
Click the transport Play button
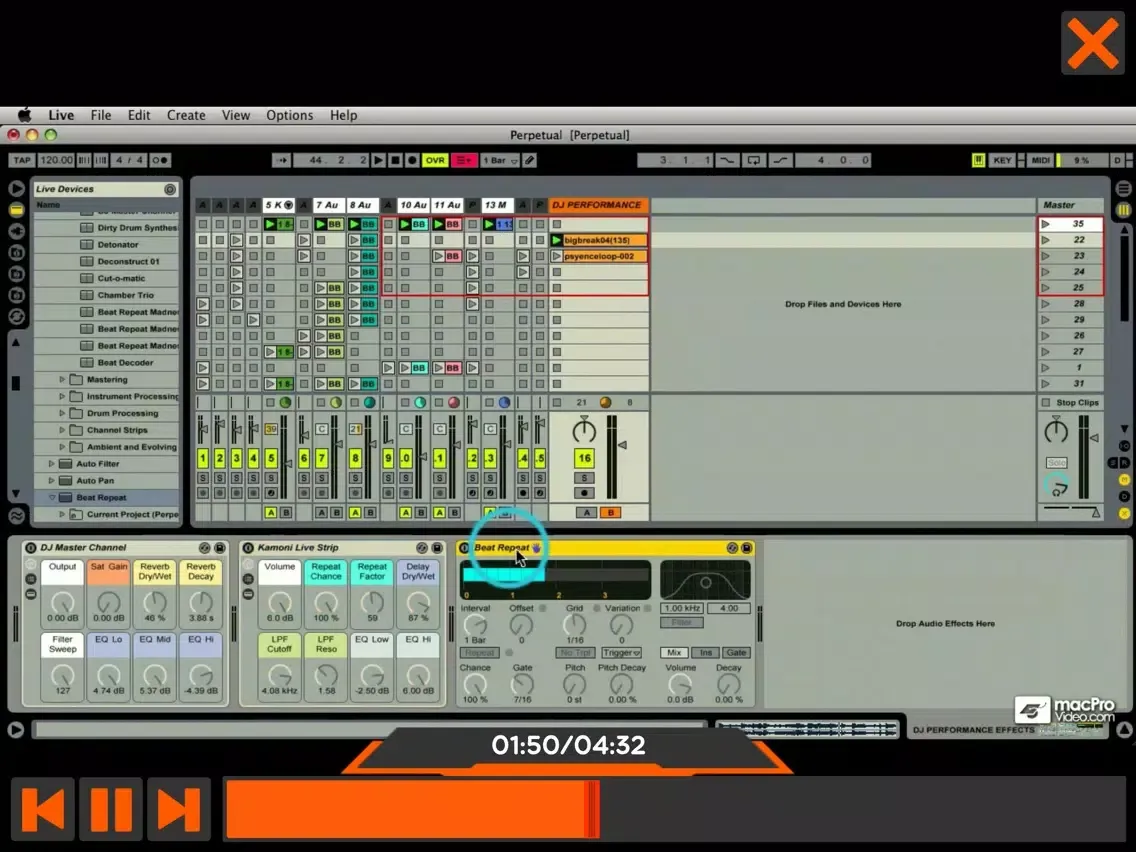[x=378, y=160]
